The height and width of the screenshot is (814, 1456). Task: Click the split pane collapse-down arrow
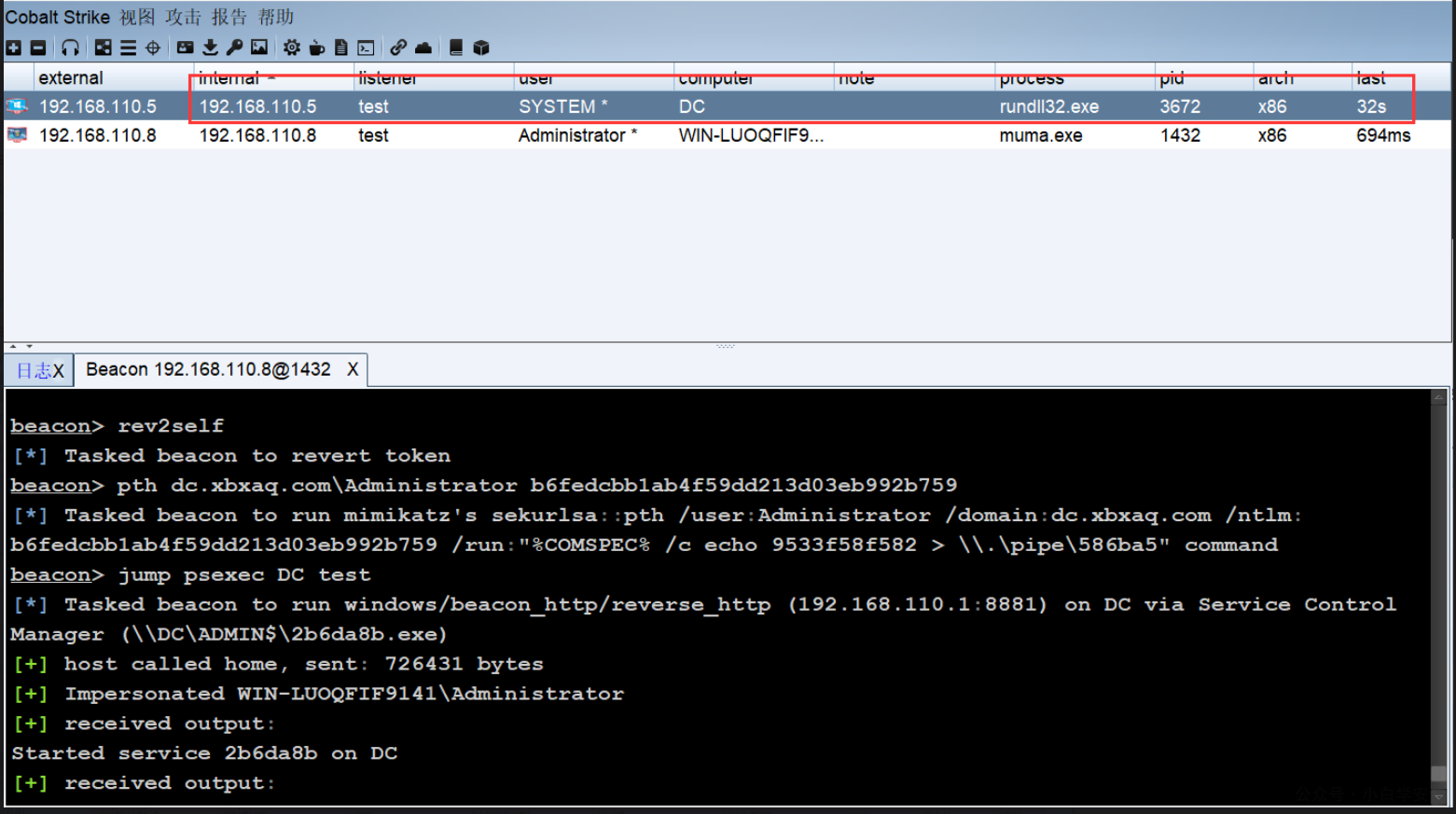tap(29, 346)
